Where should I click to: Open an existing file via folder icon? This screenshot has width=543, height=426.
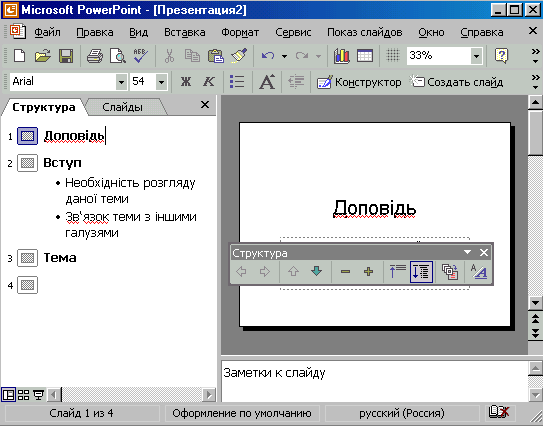coord(43,55)
